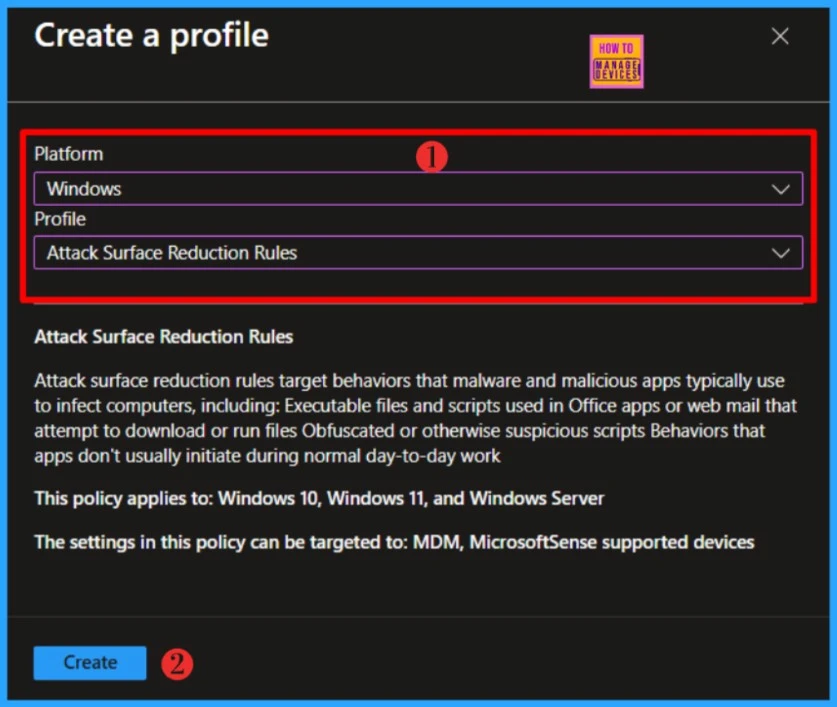Screen dimensions: 837x707
Task: Close the Create a profile pane
Action: point(780,37)
